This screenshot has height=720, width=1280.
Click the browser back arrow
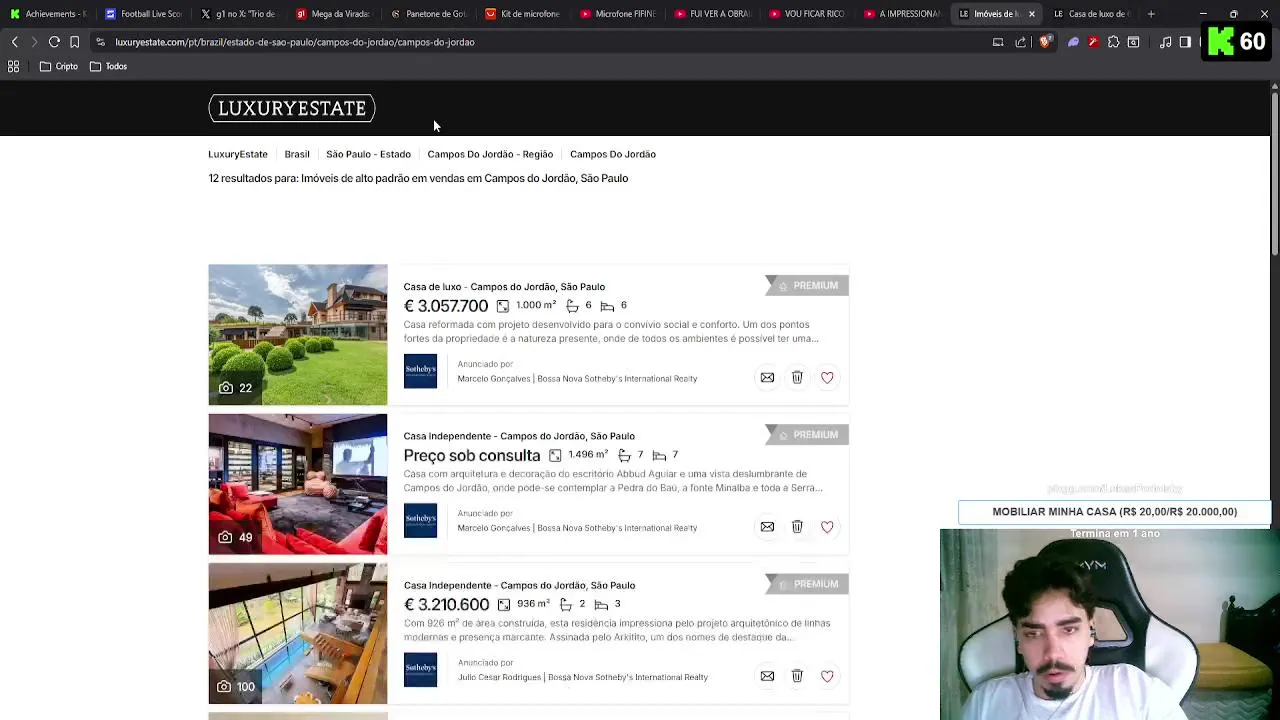point(14,42)
